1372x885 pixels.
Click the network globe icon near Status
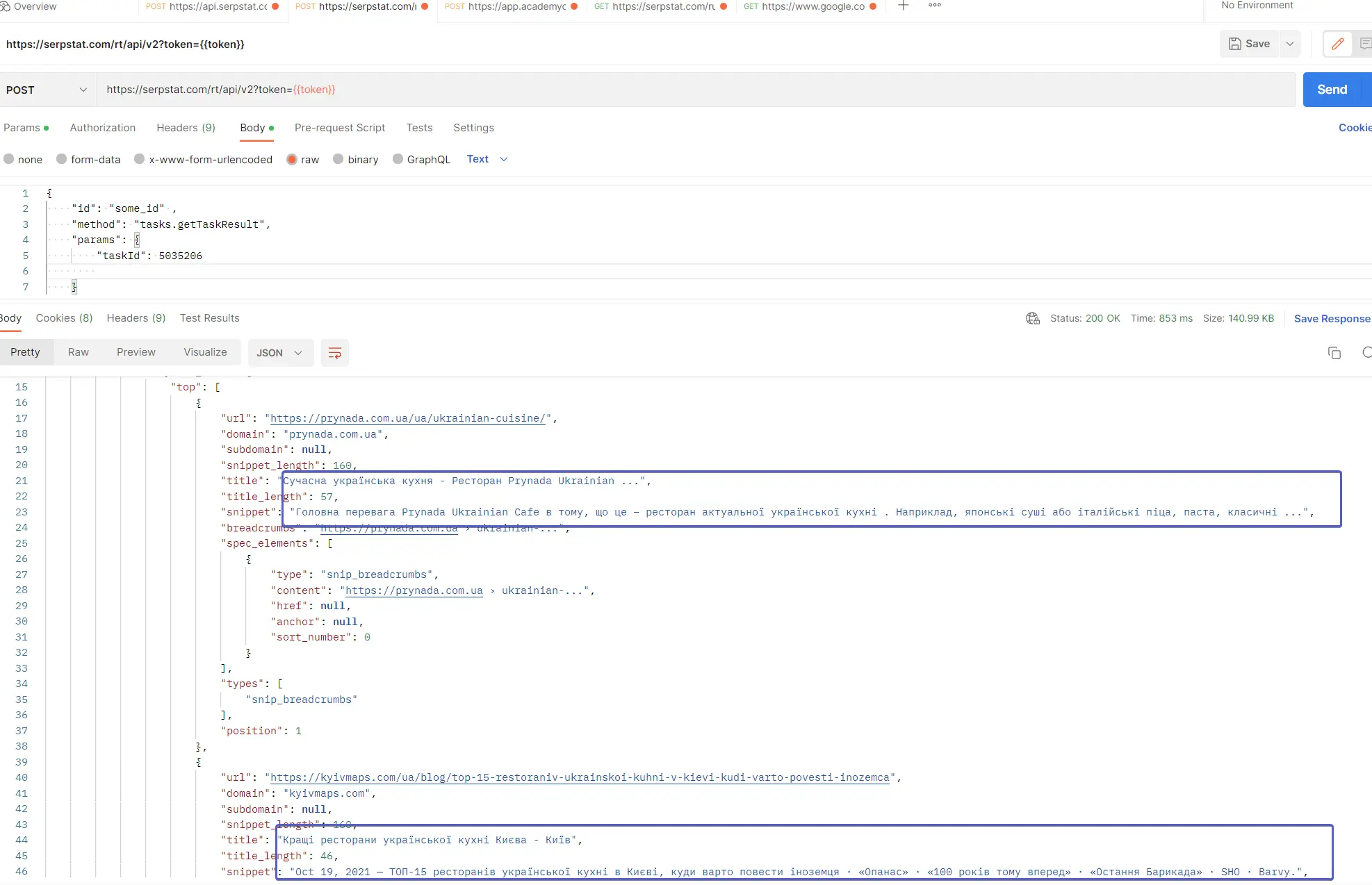[x=1033, y=318]
